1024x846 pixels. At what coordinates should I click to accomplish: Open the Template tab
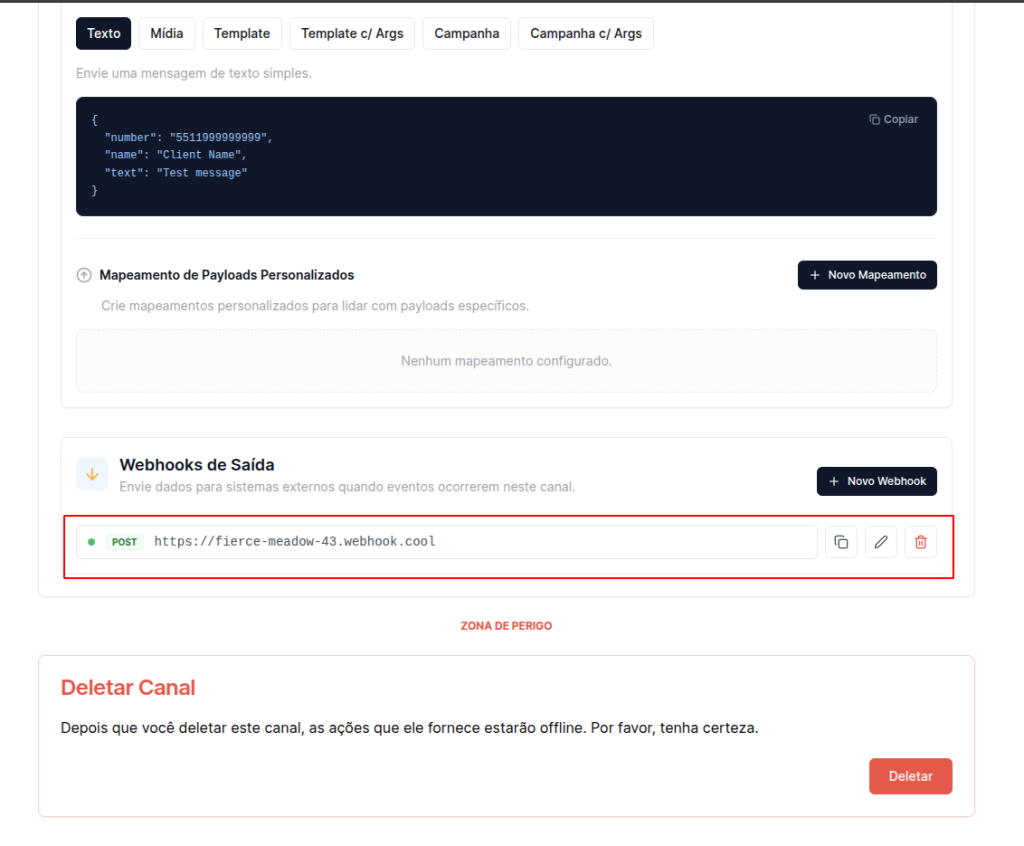pos(242,33)
